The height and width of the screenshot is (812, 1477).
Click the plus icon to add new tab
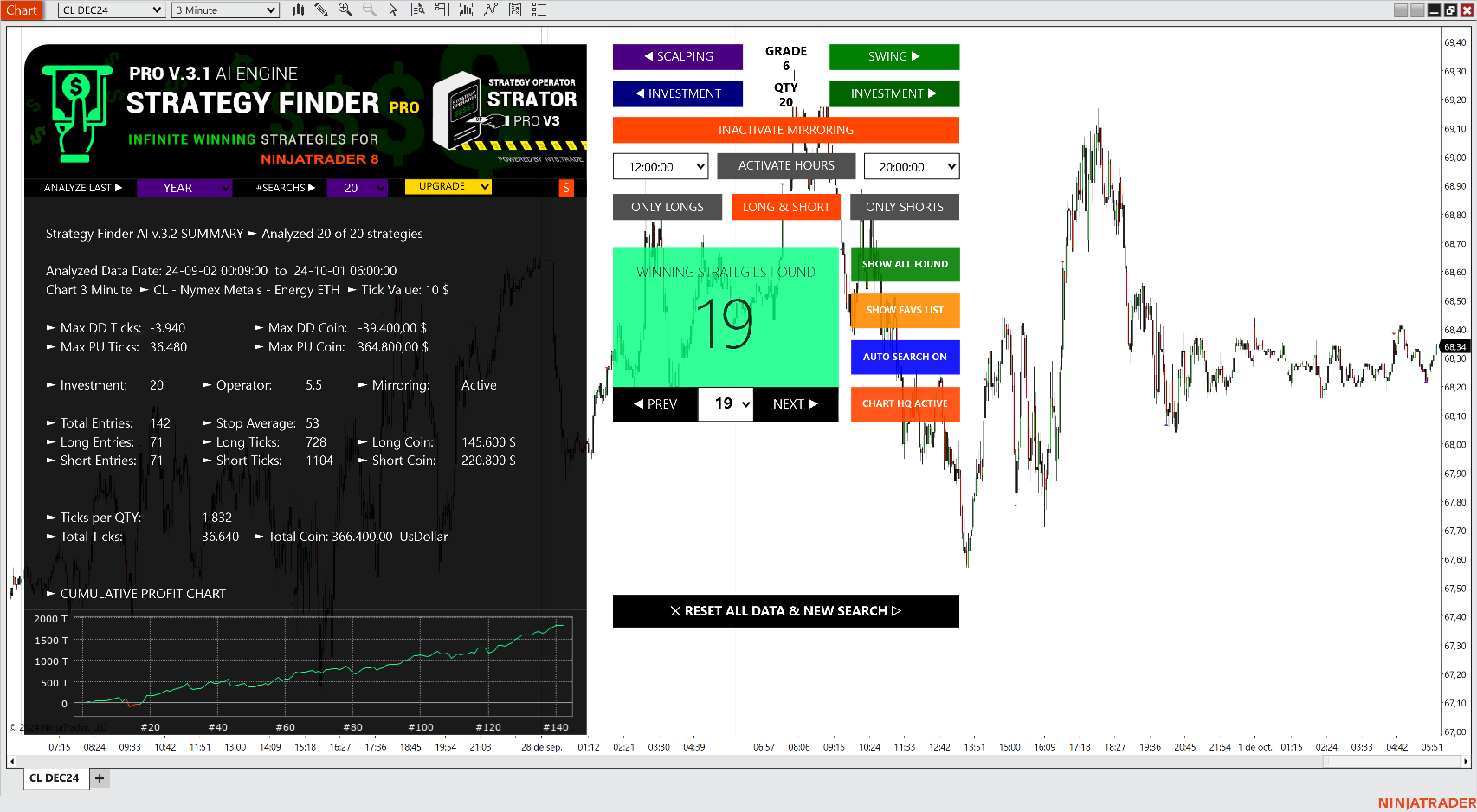click(x=100, y=778)
